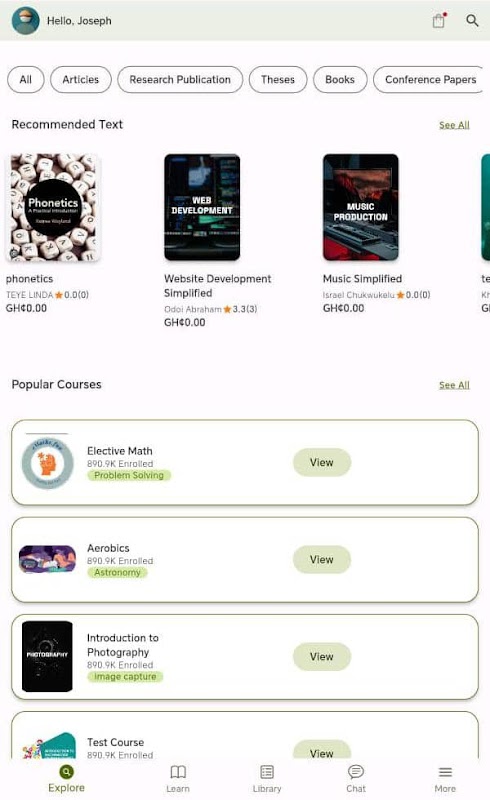490x800 pixels.
Task: Select the Theses filter chip
Action: click(278, 80)
